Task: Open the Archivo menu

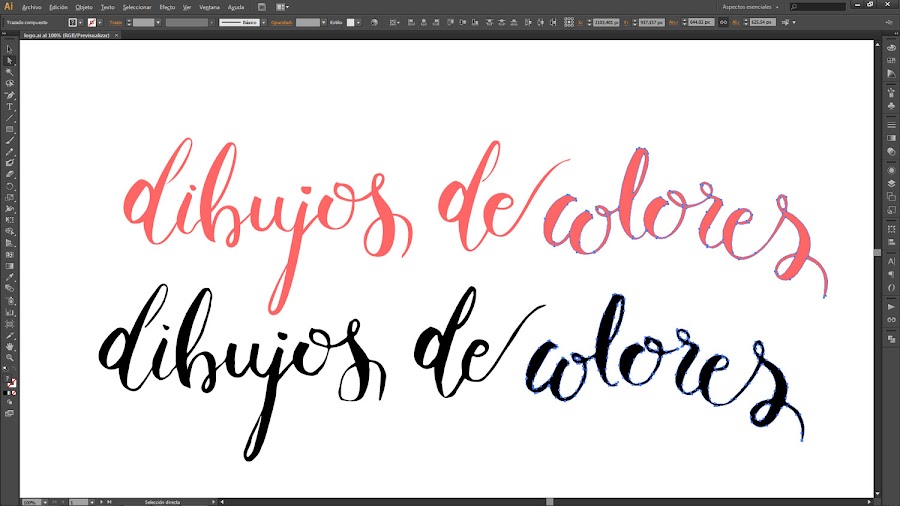Action: coord(32,7)
